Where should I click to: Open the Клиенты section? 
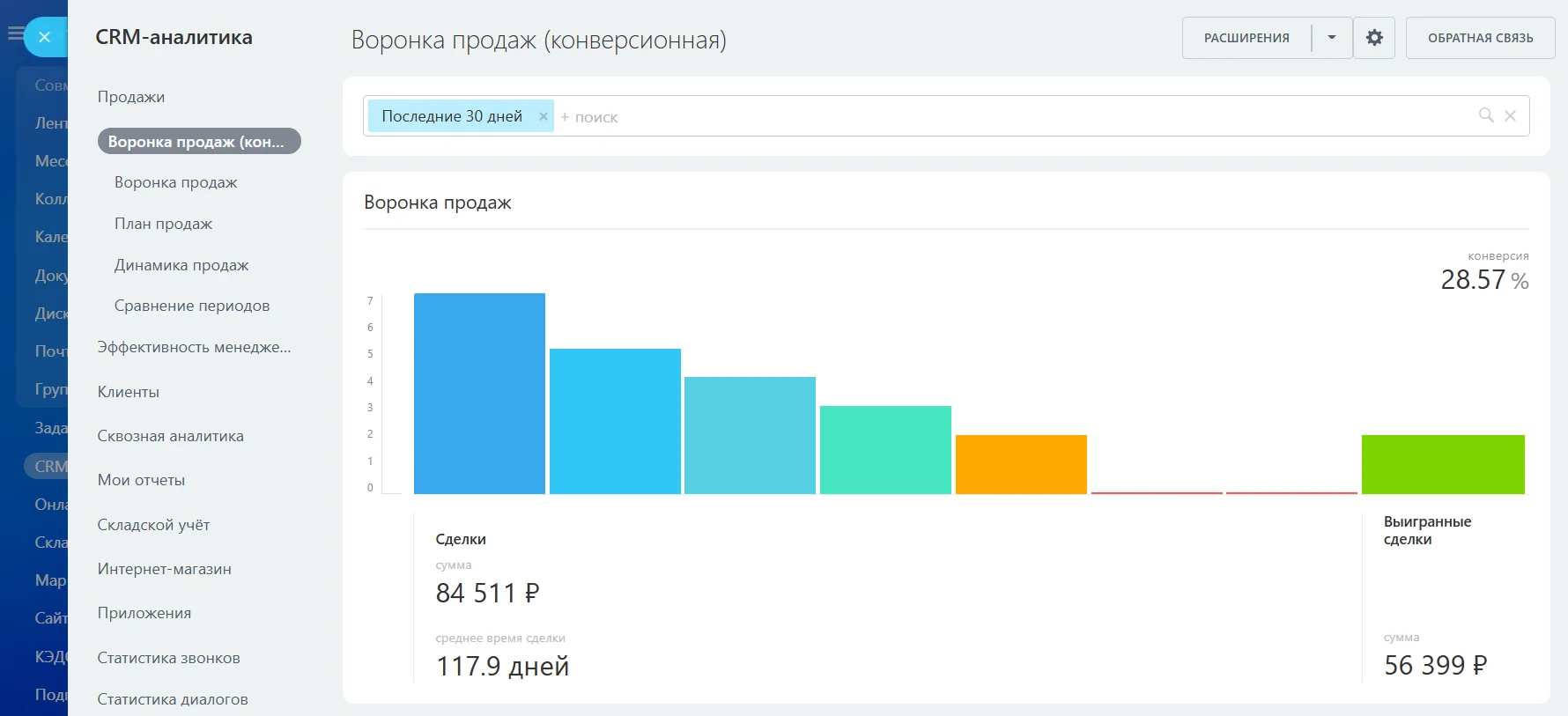[x=129, y=392]
